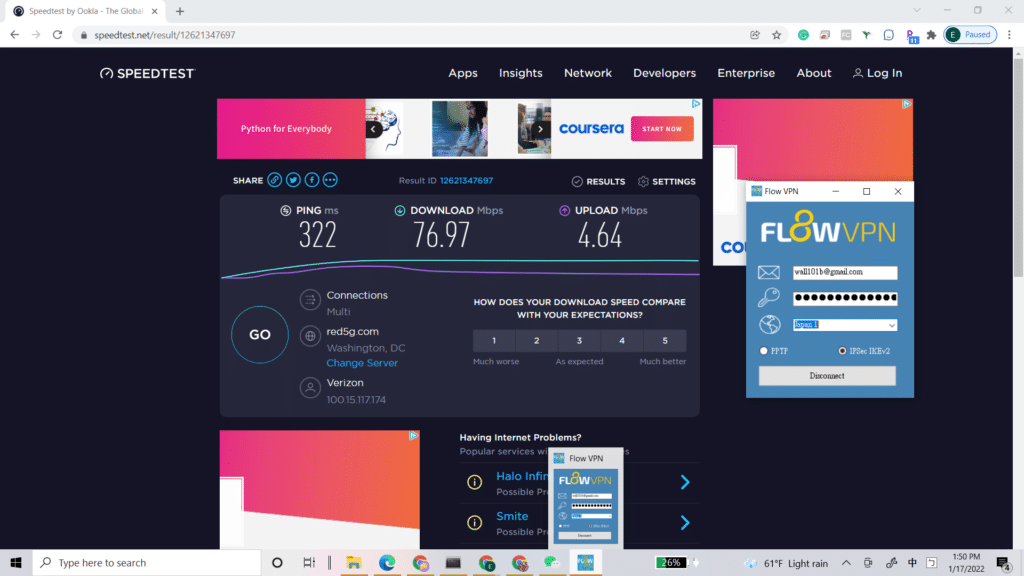This screenshot has width=1024, height=576.
Task: Open a new browser tab
Action: click(180, 11)
